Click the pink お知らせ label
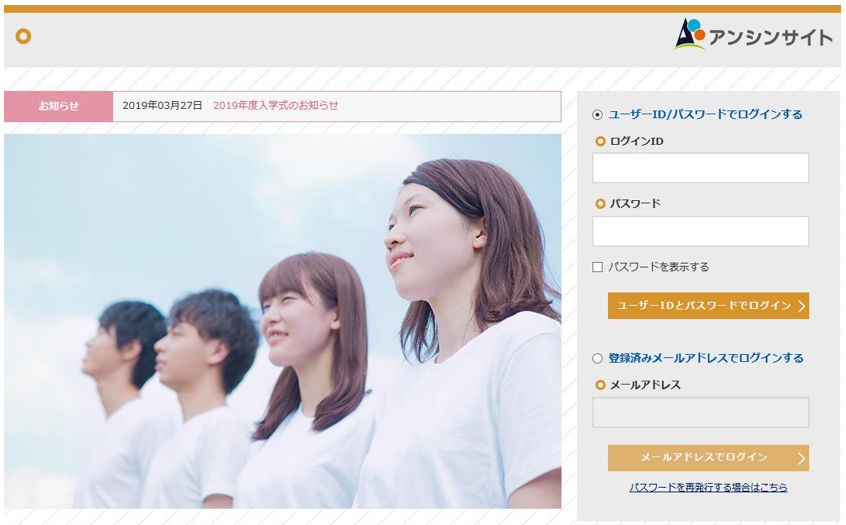This screenshot has width=846, height=525. 58,106
